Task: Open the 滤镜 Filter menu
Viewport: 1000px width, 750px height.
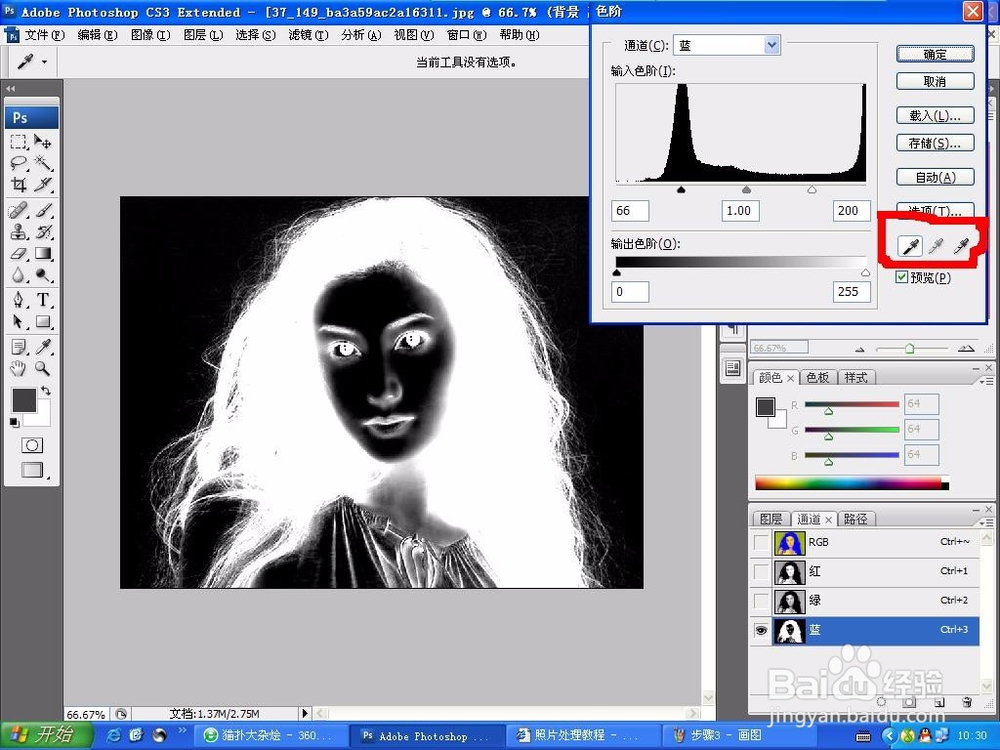Action: click(307, 34)
